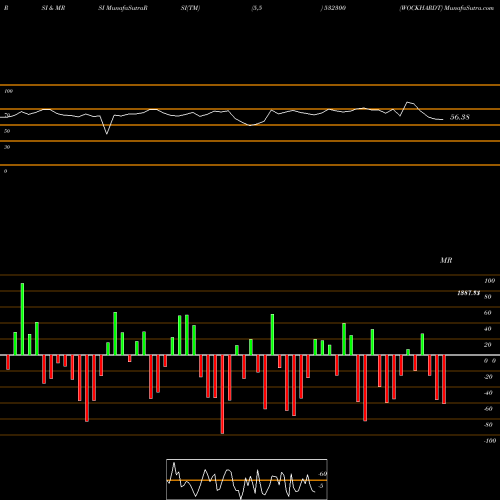
Task: Click the sharp dip in the RSI line
Action: tap(107, 134)
